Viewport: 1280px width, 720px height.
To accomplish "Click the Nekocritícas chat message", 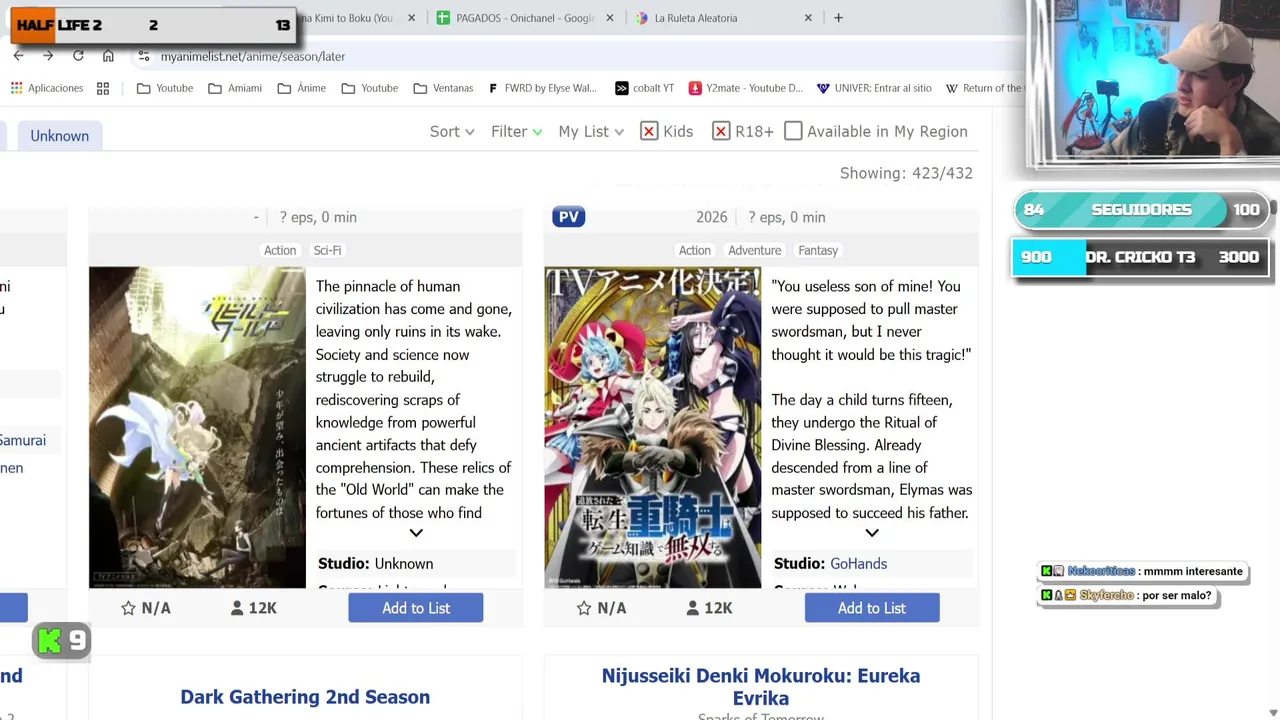I will (1142, 571).
